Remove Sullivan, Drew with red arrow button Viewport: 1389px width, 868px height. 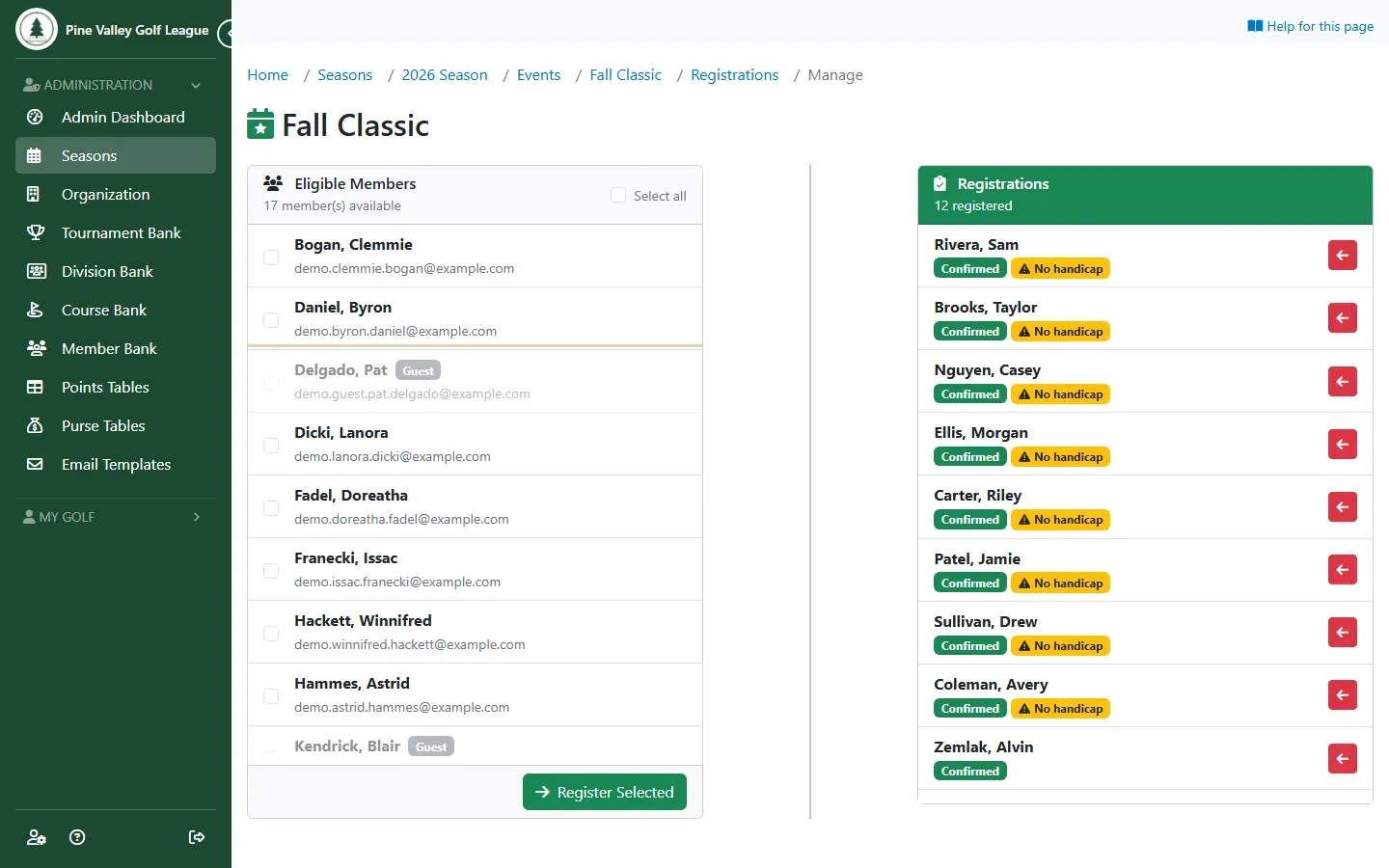pyautogui.click(x=1343, y=632)
